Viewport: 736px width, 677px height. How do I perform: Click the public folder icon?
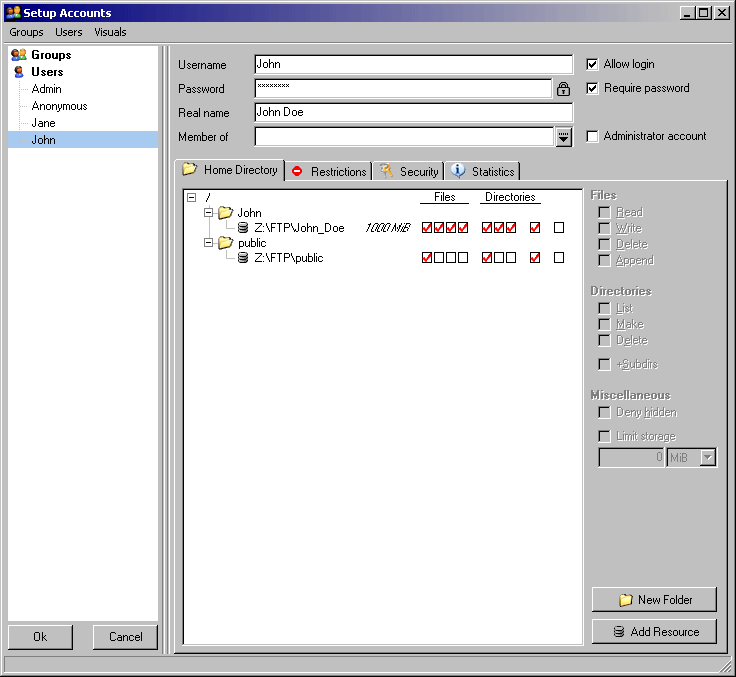pyautogui.click(x=226, y=243)
